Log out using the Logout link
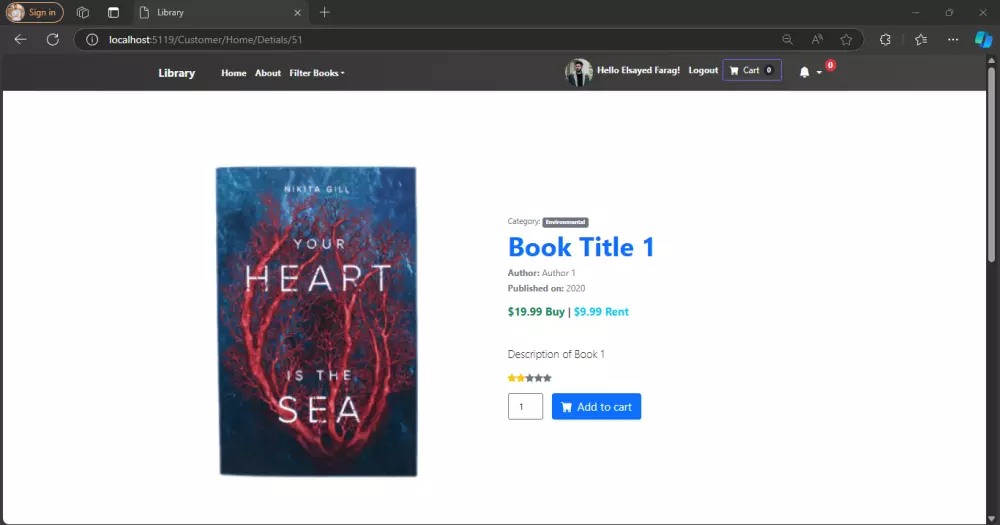1000x525 pixels. (x=703, y=70)
